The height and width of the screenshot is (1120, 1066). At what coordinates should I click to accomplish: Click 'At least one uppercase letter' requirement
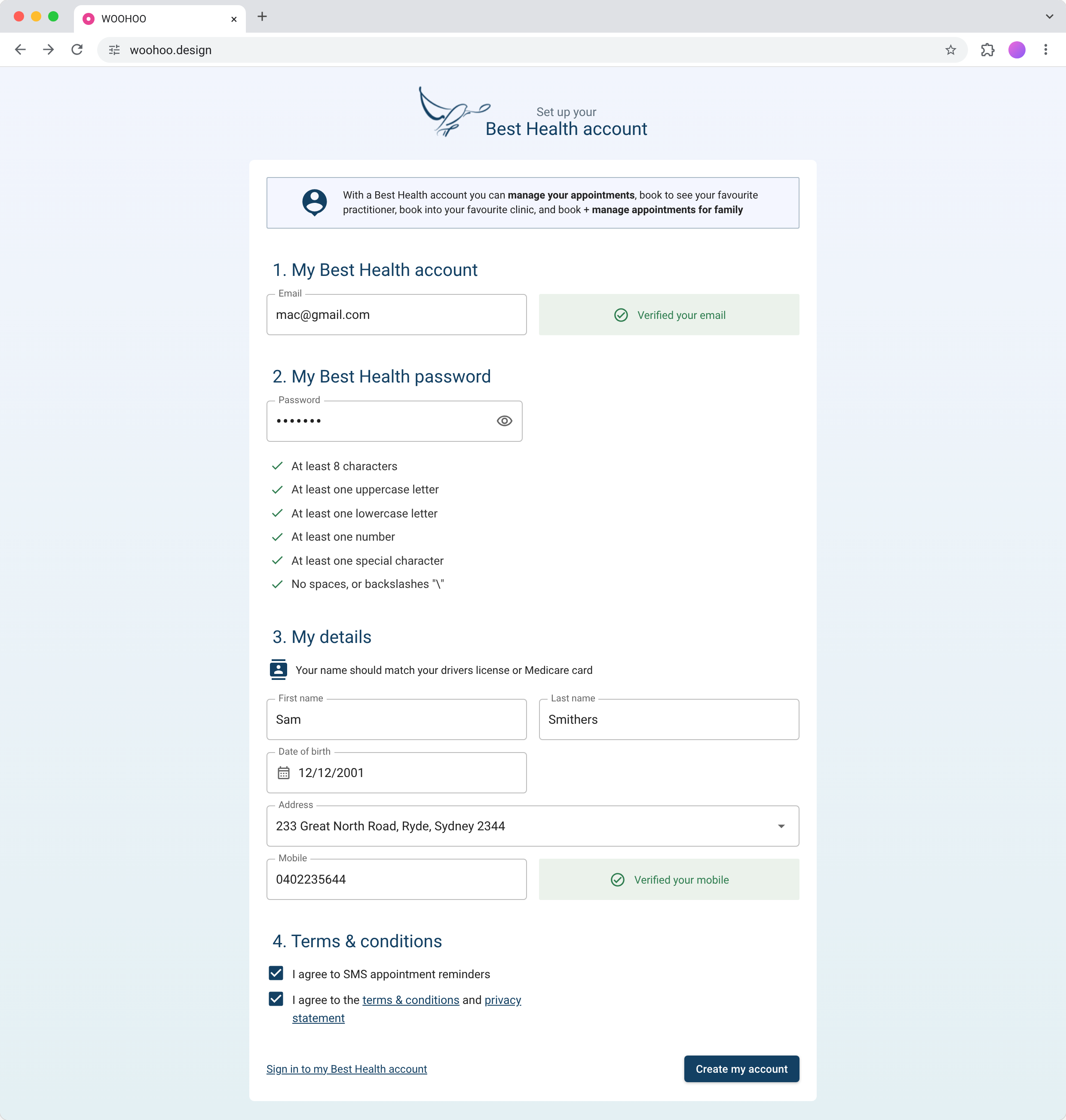point(365,489)
